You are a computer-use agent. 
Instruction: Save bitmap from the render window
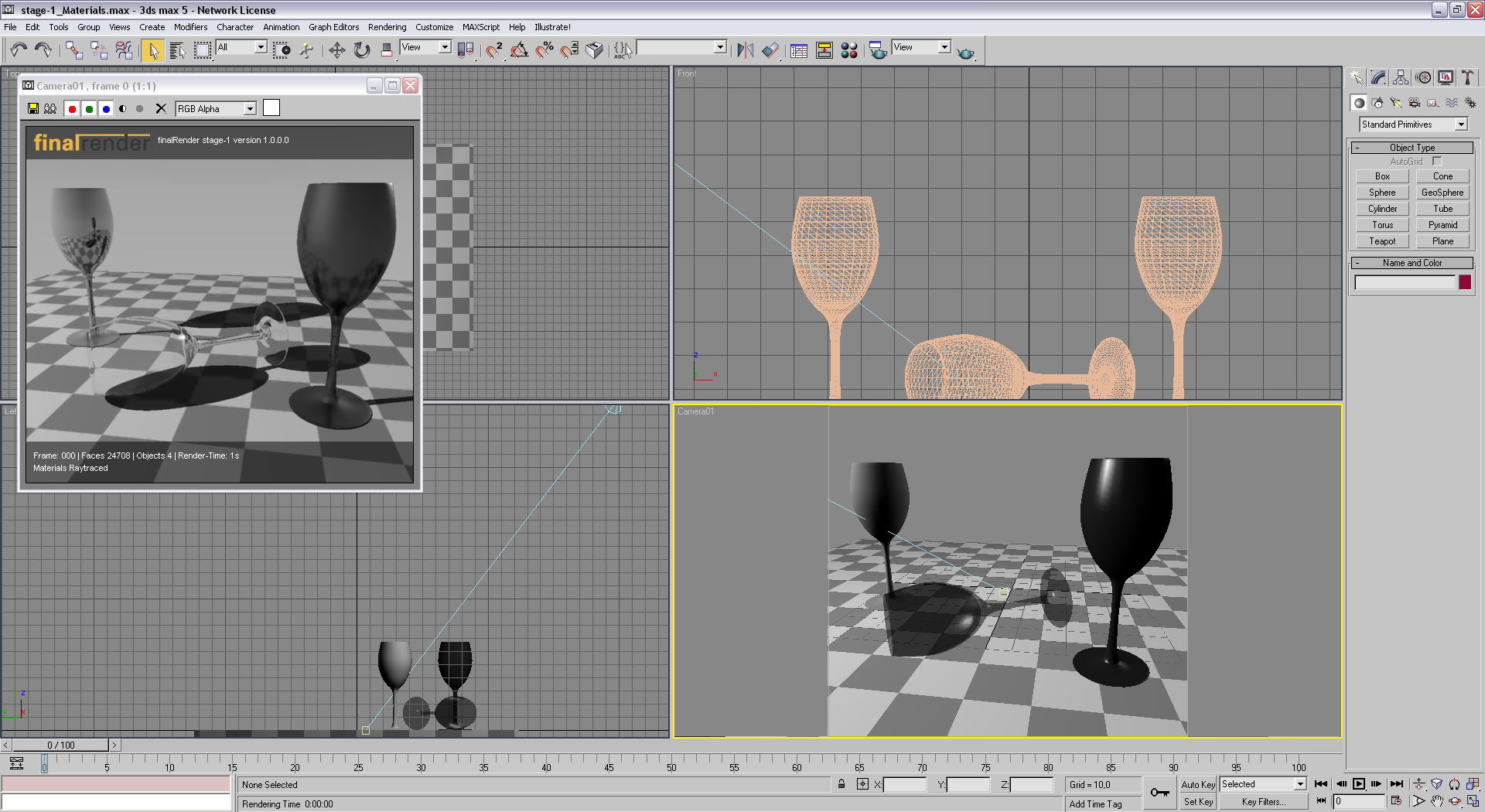point(33,108)
